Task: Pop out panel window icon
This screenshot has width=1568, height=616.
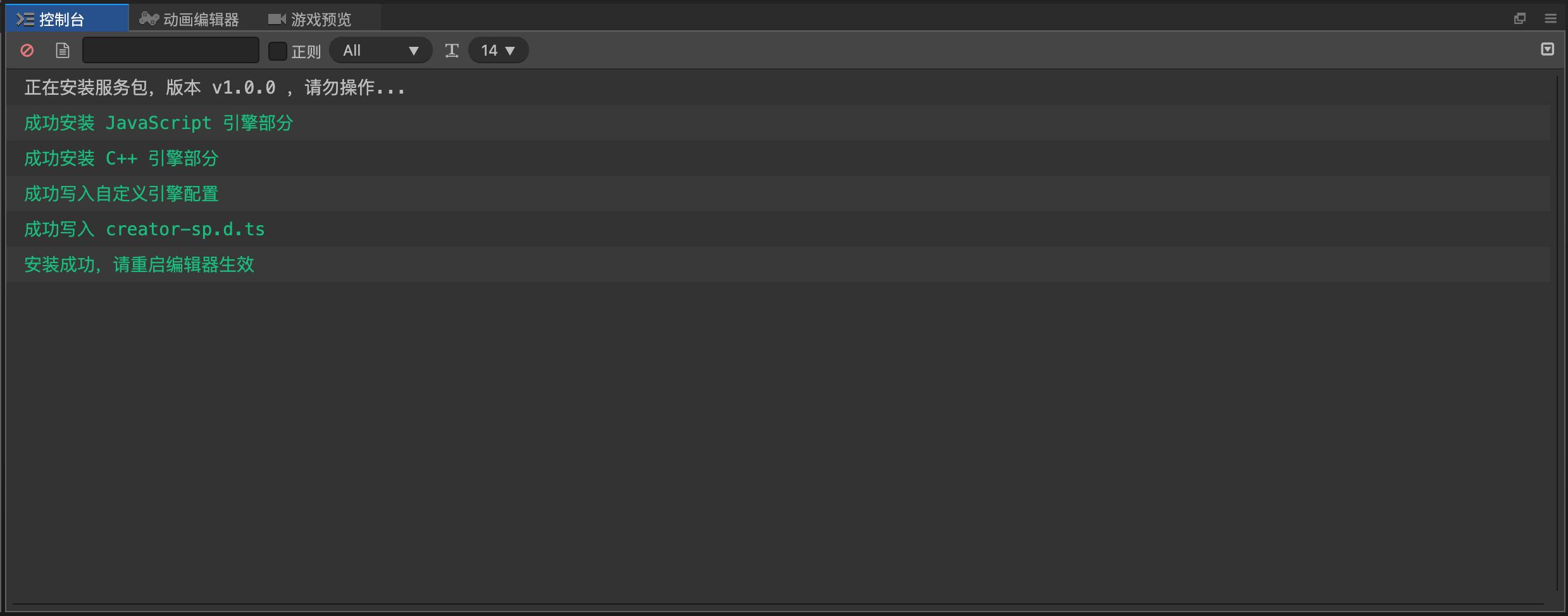Action: [1519, 18]
